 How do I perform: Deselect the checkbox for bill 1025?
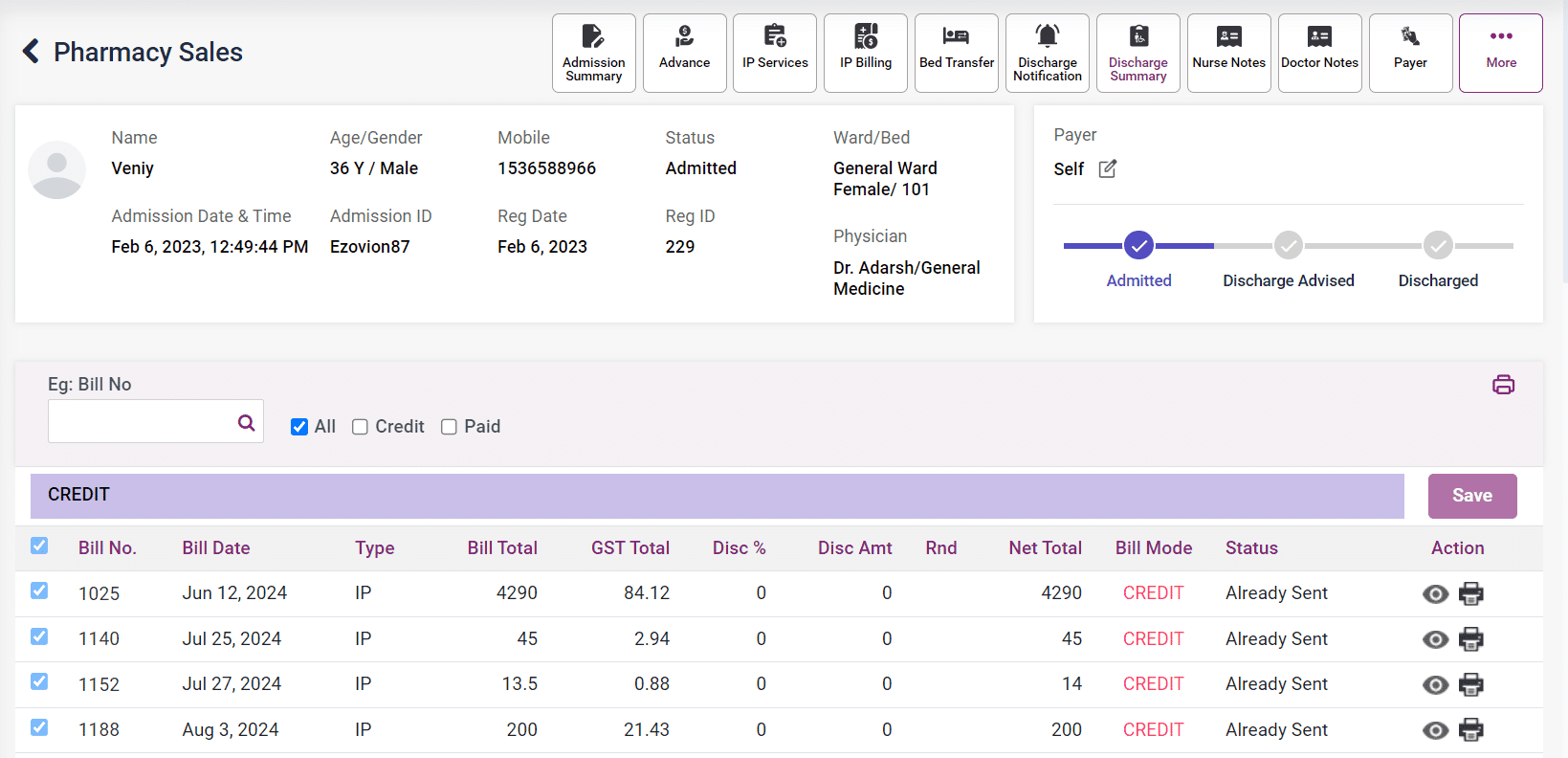pos(39,591)
